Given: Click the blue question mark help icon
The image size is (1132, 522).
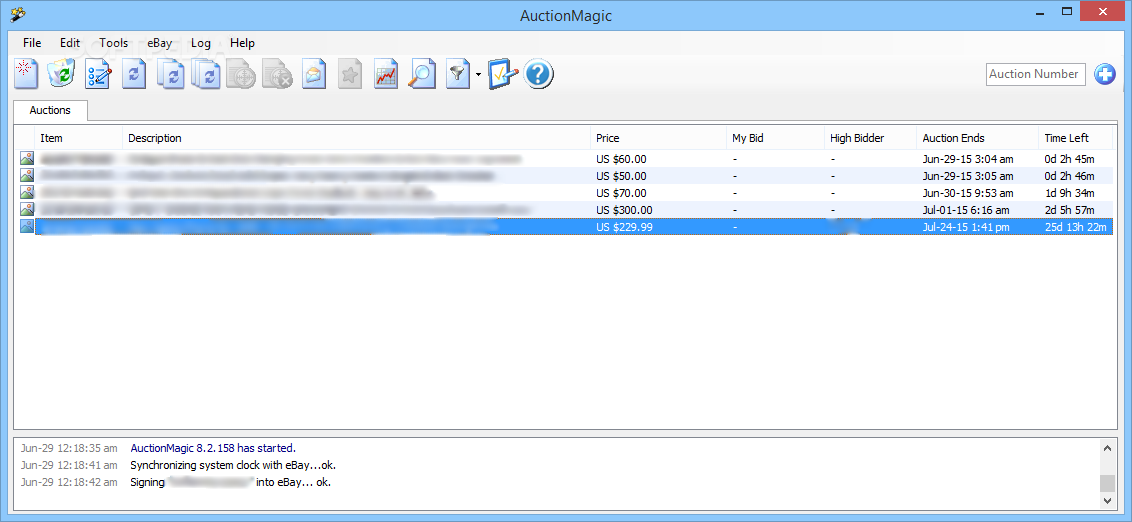Looking at the screenshot, I should point(539,74).
